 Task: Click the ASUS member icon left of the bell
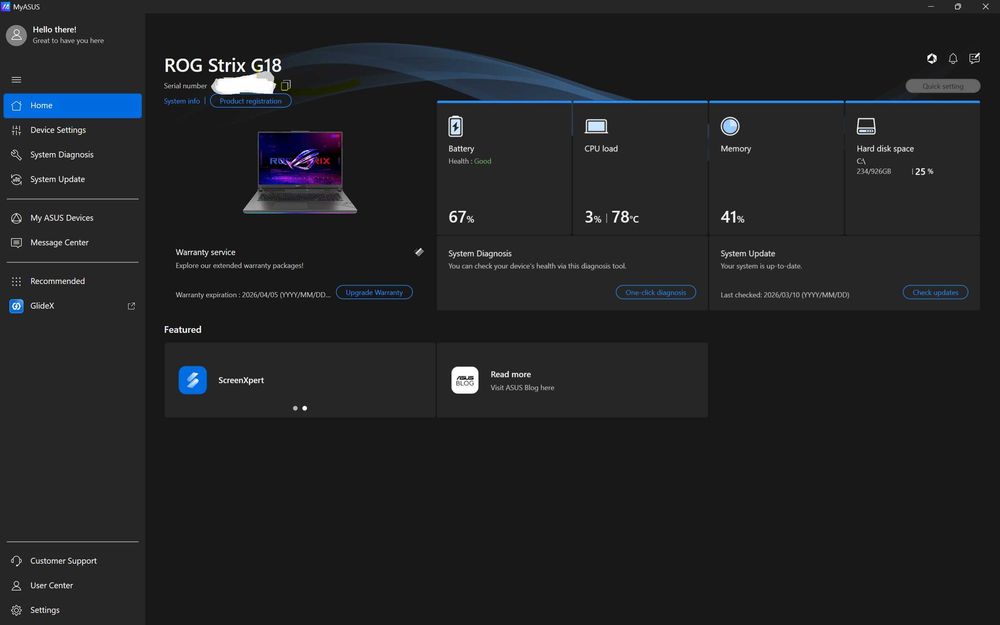point(932,59)
